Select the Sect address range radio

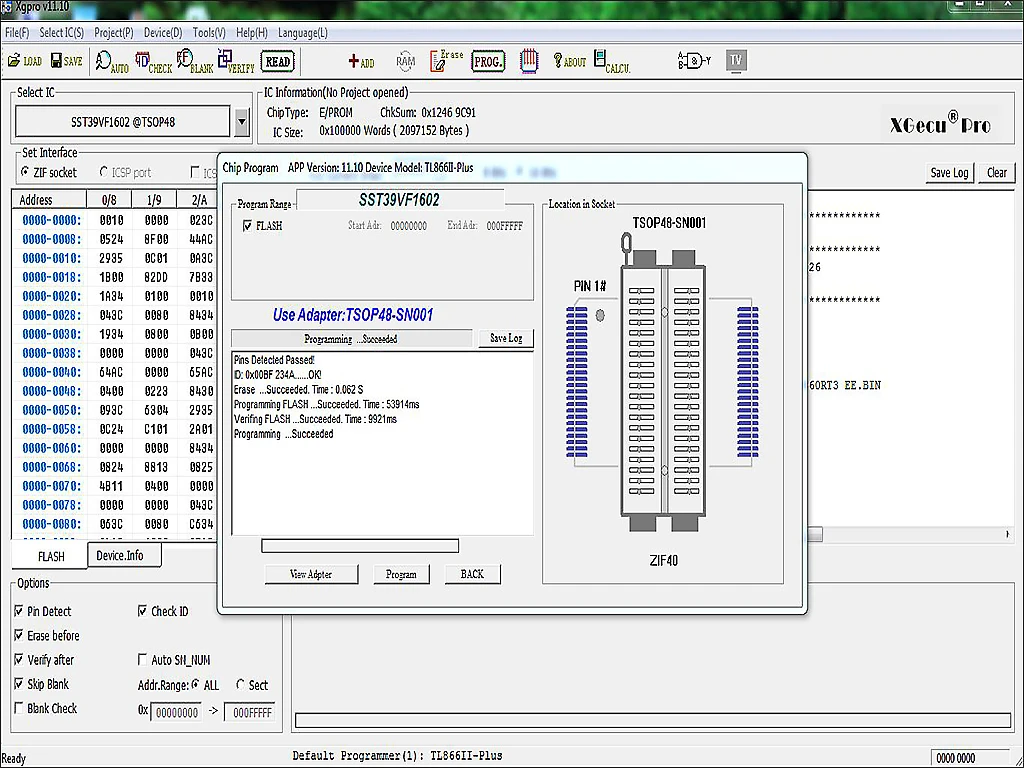click(x=240, y=685)
